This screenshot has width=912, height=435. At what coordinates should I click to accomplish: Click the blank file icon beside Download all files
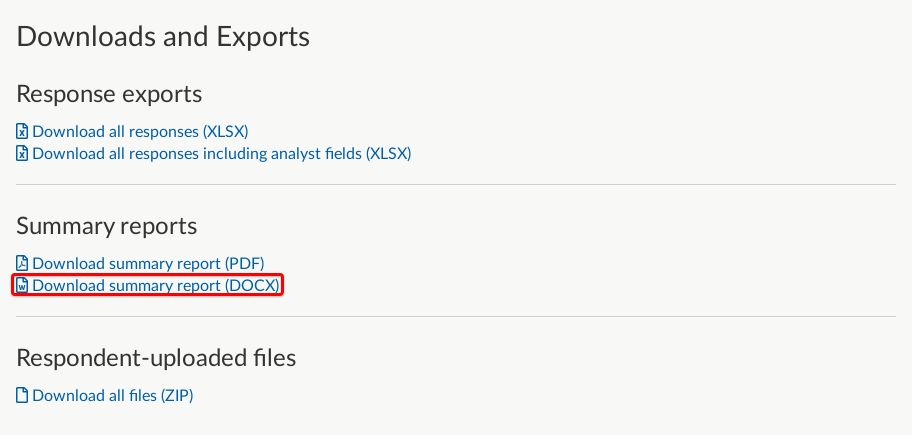pos(22,395)
